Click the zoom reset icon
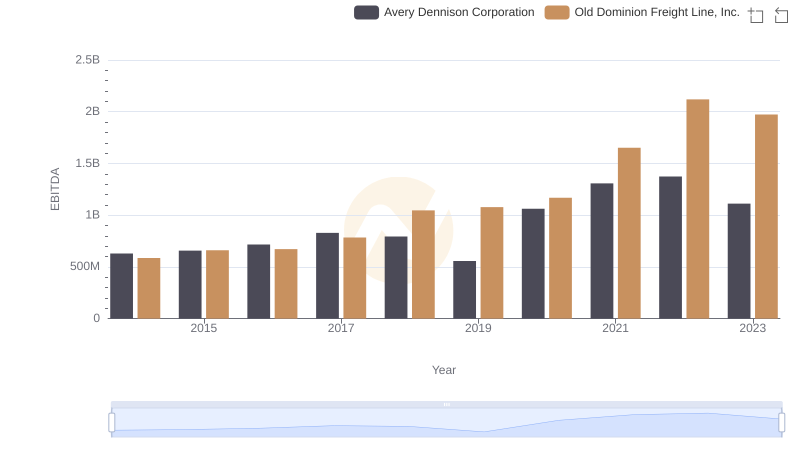 781,15
